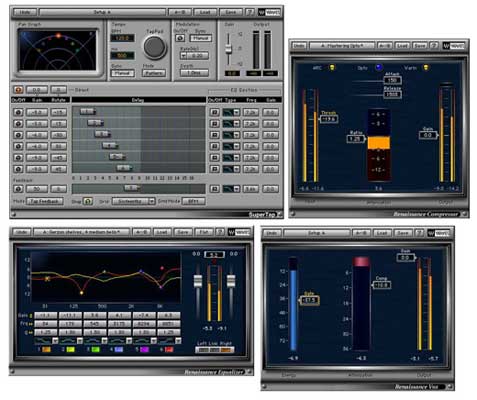Toggle tap 4 EQ on/off in SuperTap

click(215, 146)
